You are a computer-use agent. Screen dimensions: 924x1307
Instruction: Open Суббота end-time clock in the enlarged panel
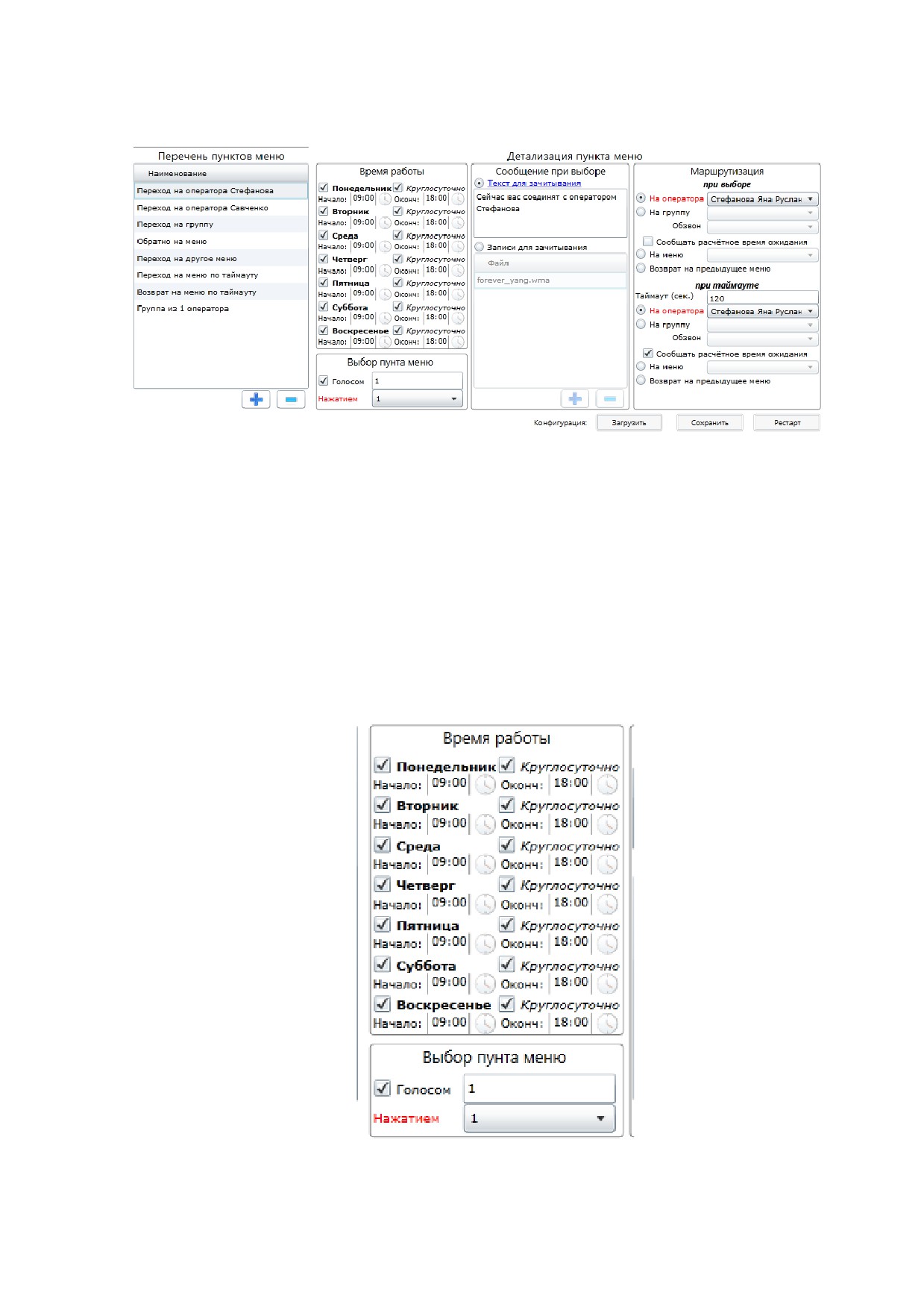click(x=608, y=984)
